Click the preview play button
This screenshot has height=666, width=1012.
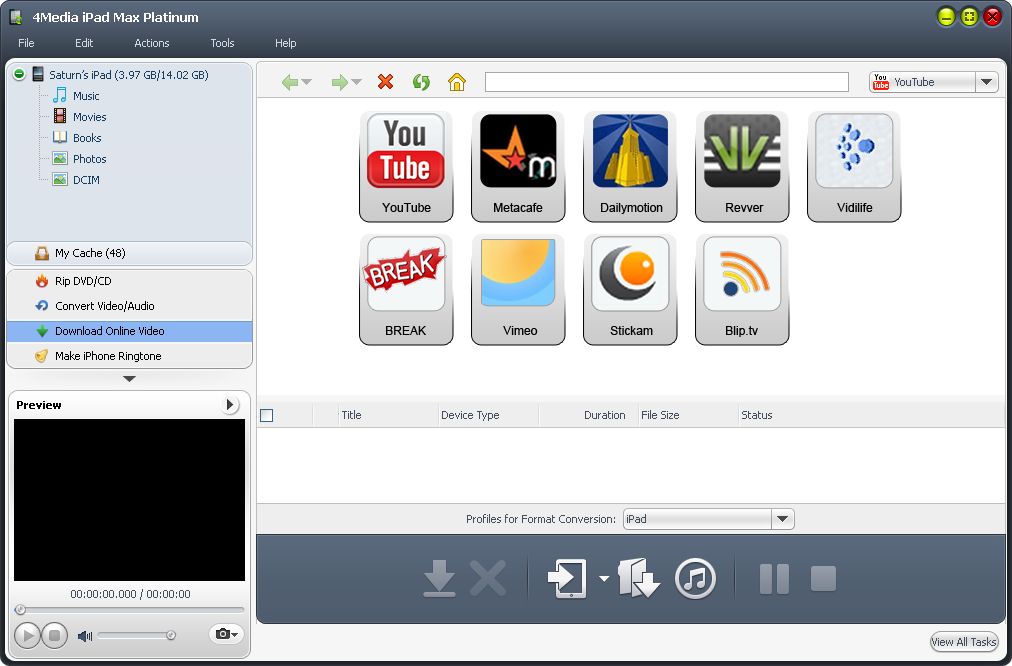(28, 636)
